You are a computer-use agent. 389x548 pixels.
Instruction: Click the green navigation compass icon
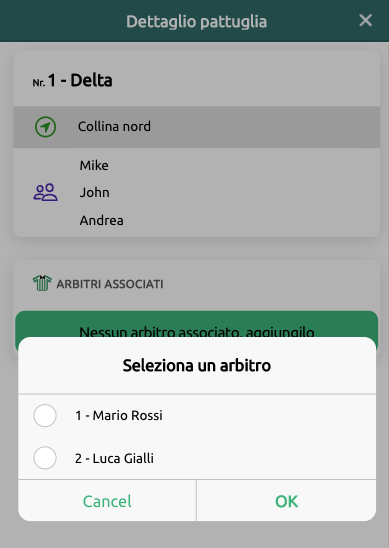click(45, 127)
